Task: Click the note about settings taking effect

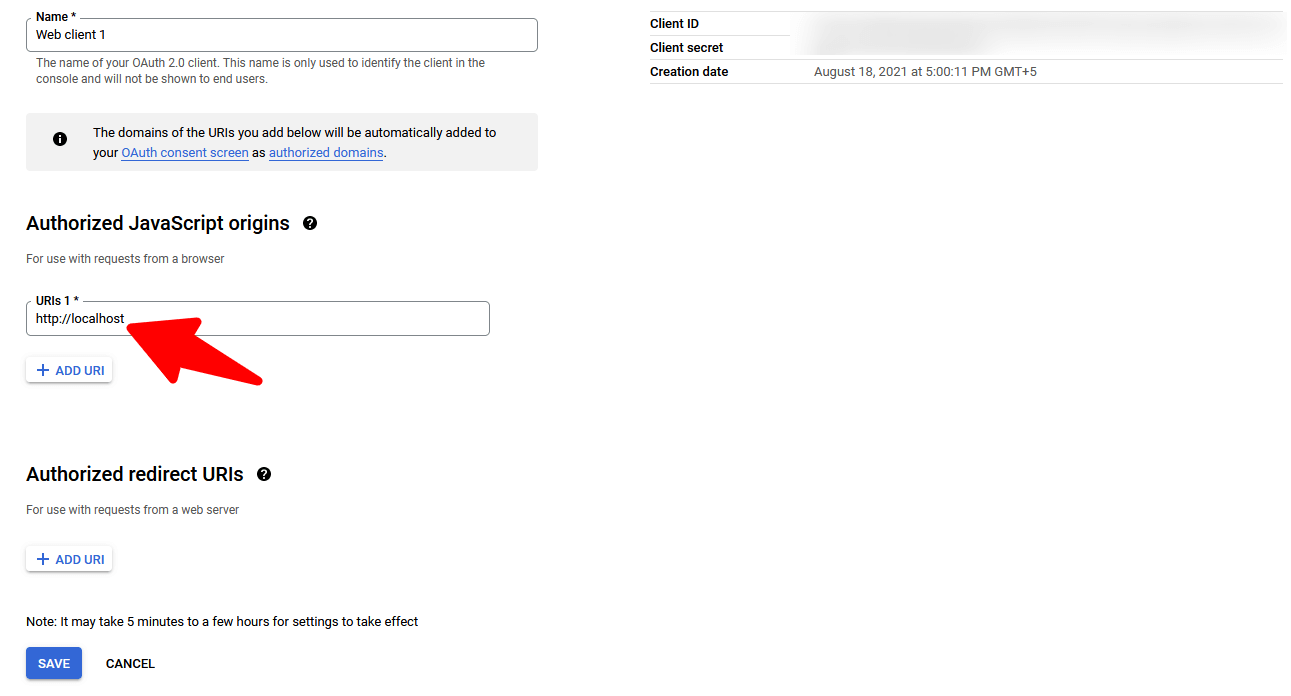Action: [x=222, y=622]
